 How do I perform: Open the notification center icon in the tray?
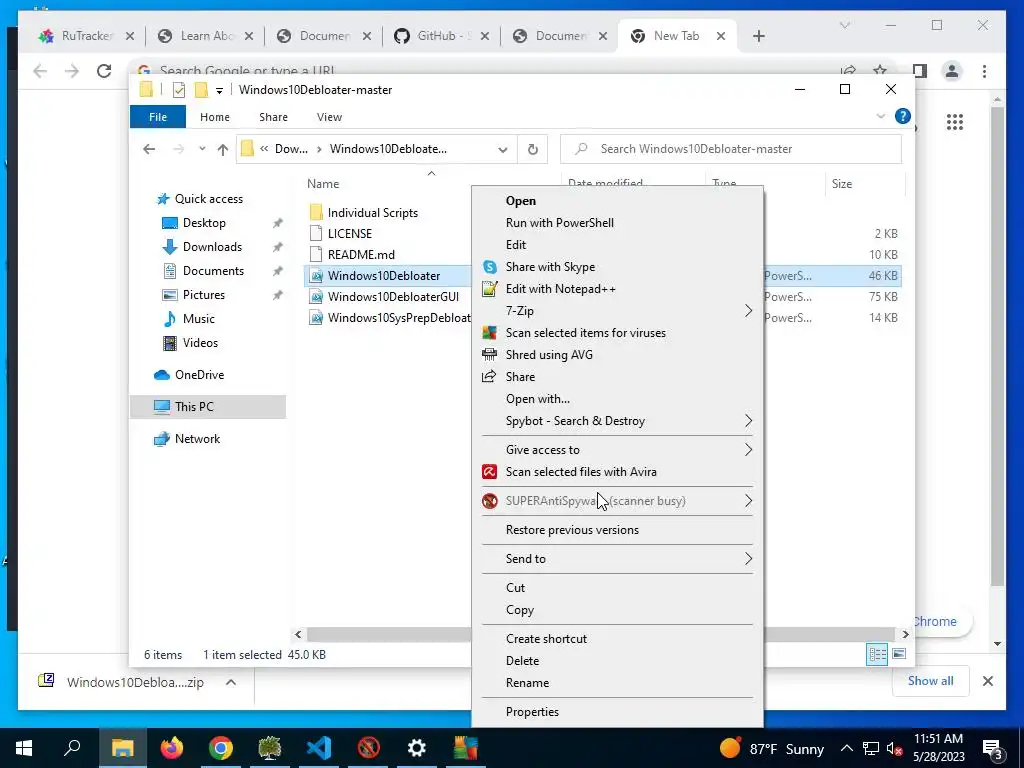click(993, 749)
